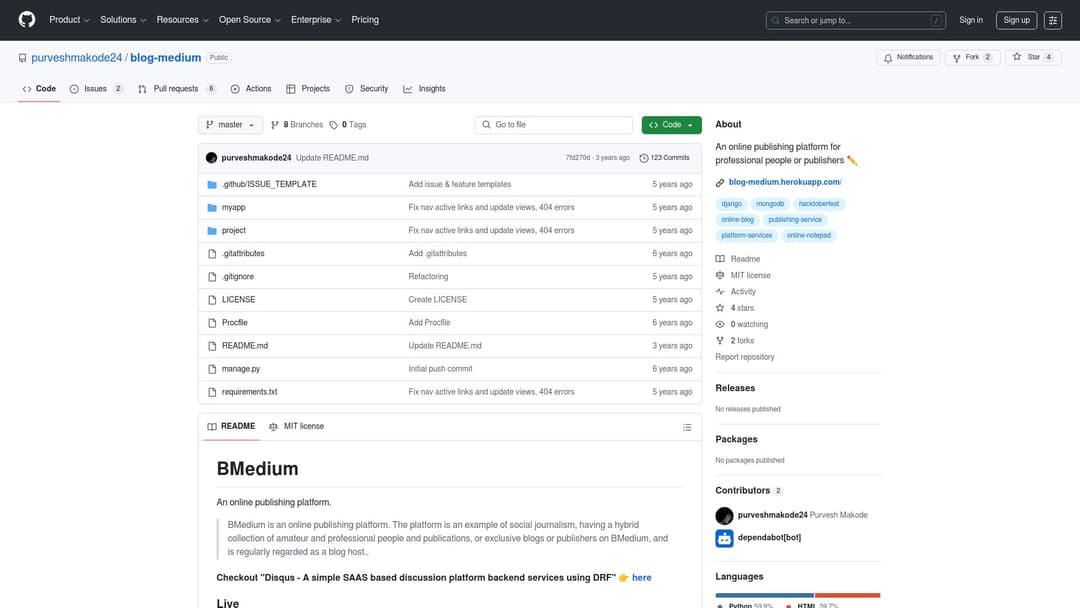Open dependabot[bot] contributor avatar
The image size is (1080, 608).
click(724, 538)
